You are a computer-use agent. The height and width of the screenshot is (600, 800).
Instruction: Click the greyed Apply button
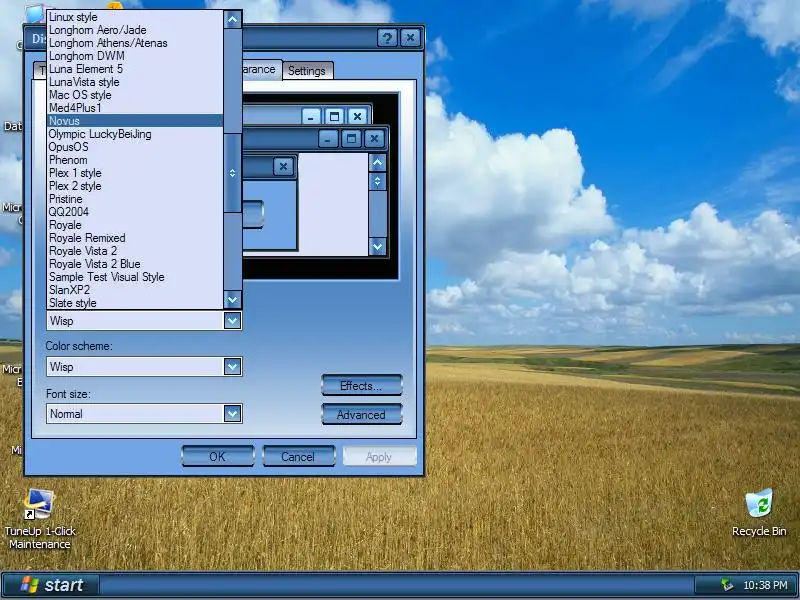tap(379, 457)
